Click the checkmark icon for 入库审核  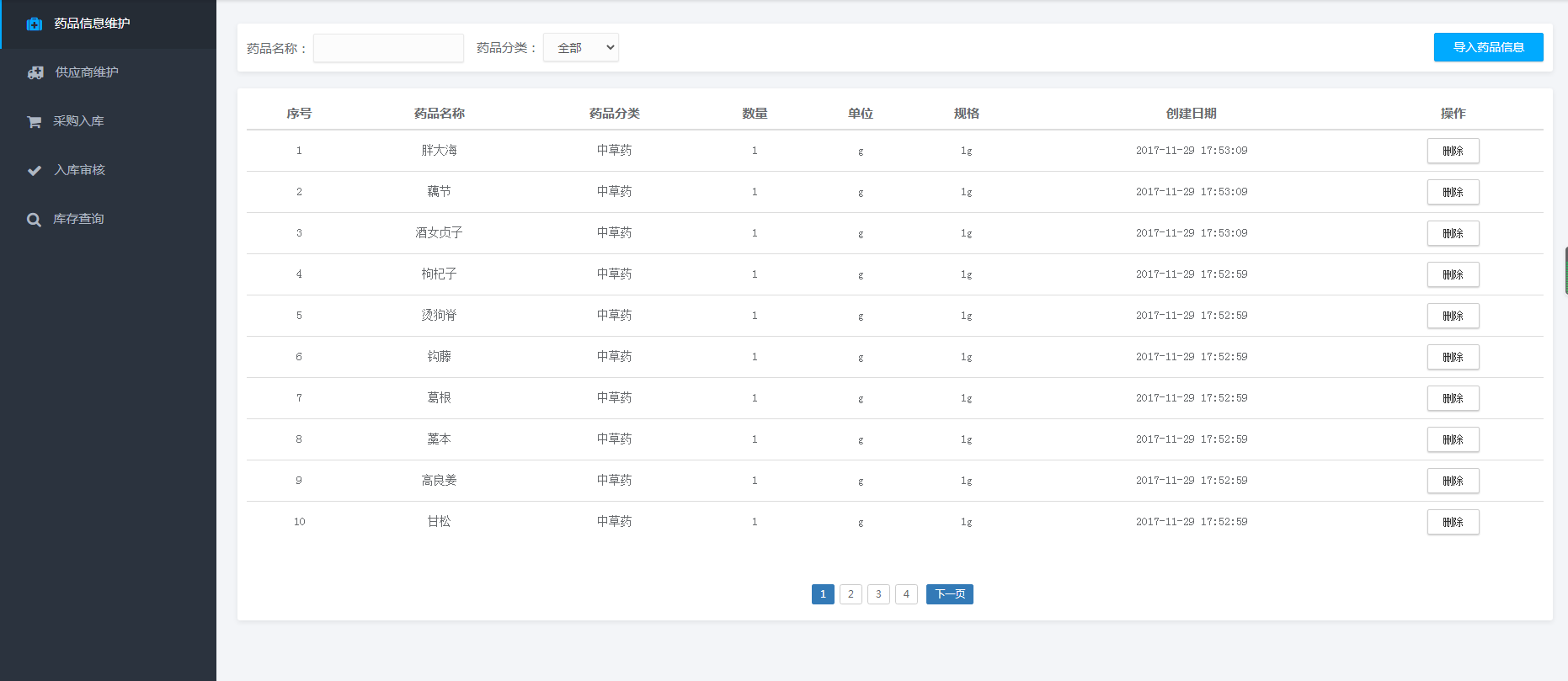[35, 171]
